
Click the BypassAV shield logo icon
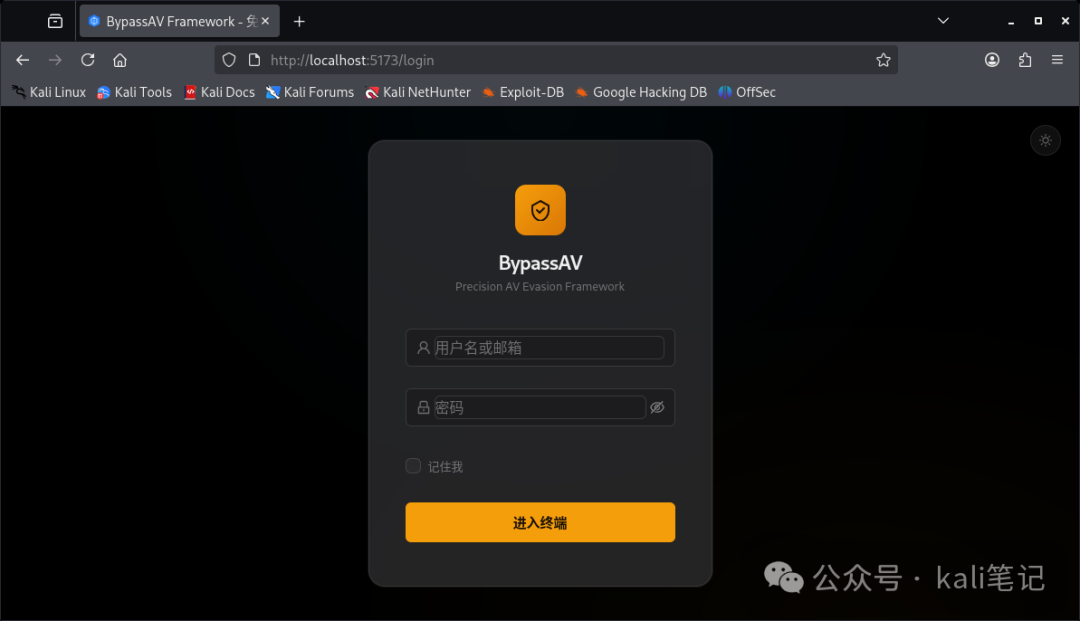(540, 210)
